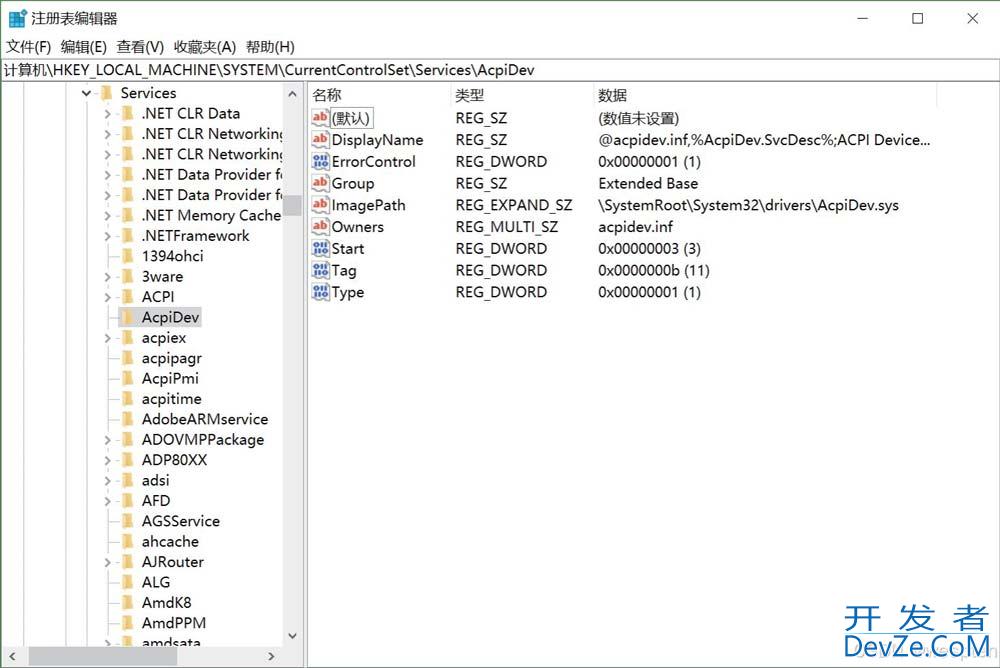Sort values by 类型 column header
The height and width of the screenshot is (668, 1000).
coord(522,95)
